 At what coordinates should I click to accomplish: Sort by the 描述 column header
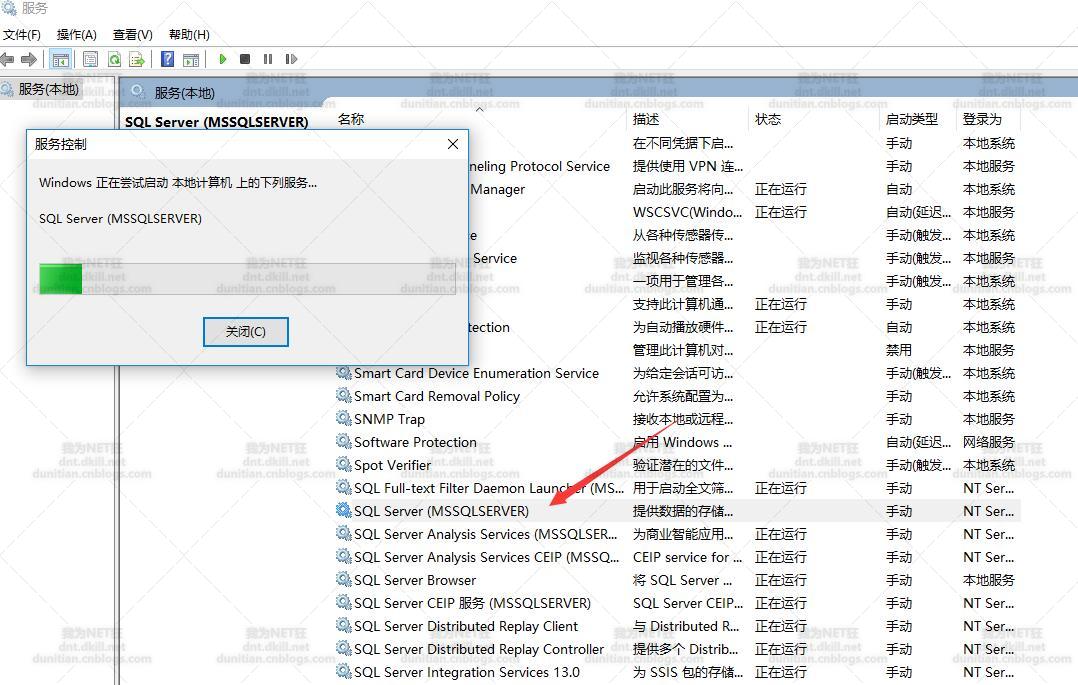click(x=646, y=119)
